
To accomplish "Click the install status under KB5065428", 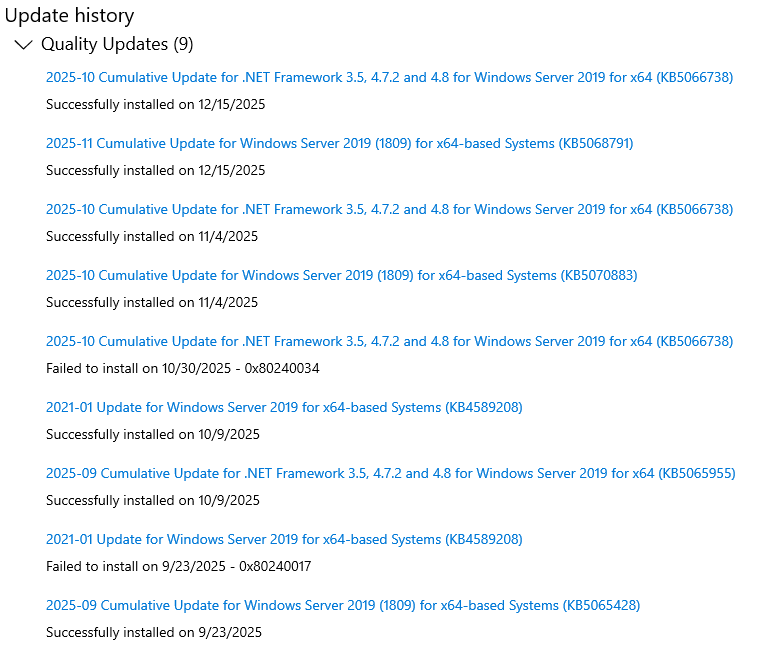I will pyautogui.click(x=153, y=632).
